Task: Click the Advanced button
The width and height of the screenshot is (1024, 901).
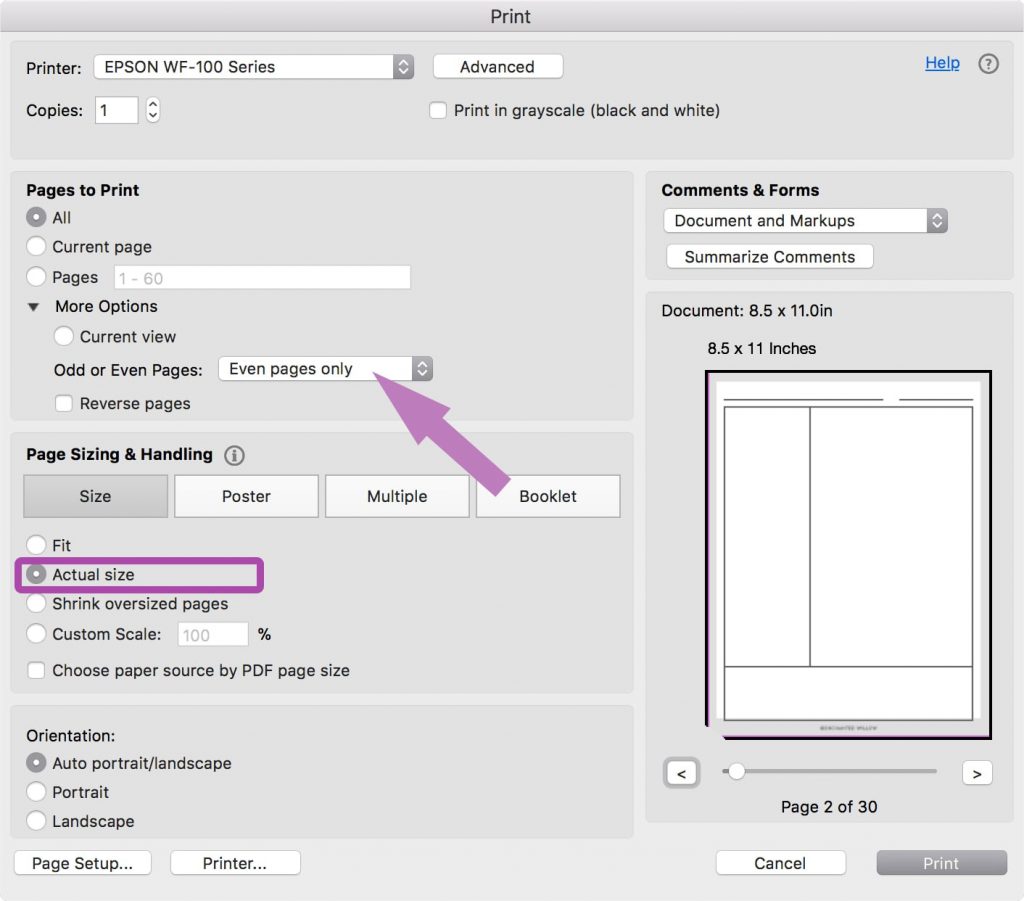Action: 497,67
